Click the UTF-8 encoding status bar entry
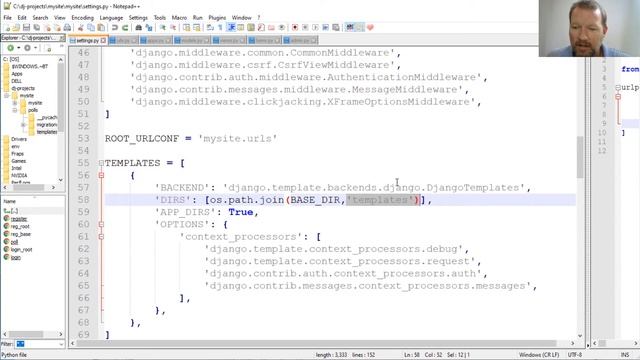 coord(575,355)
